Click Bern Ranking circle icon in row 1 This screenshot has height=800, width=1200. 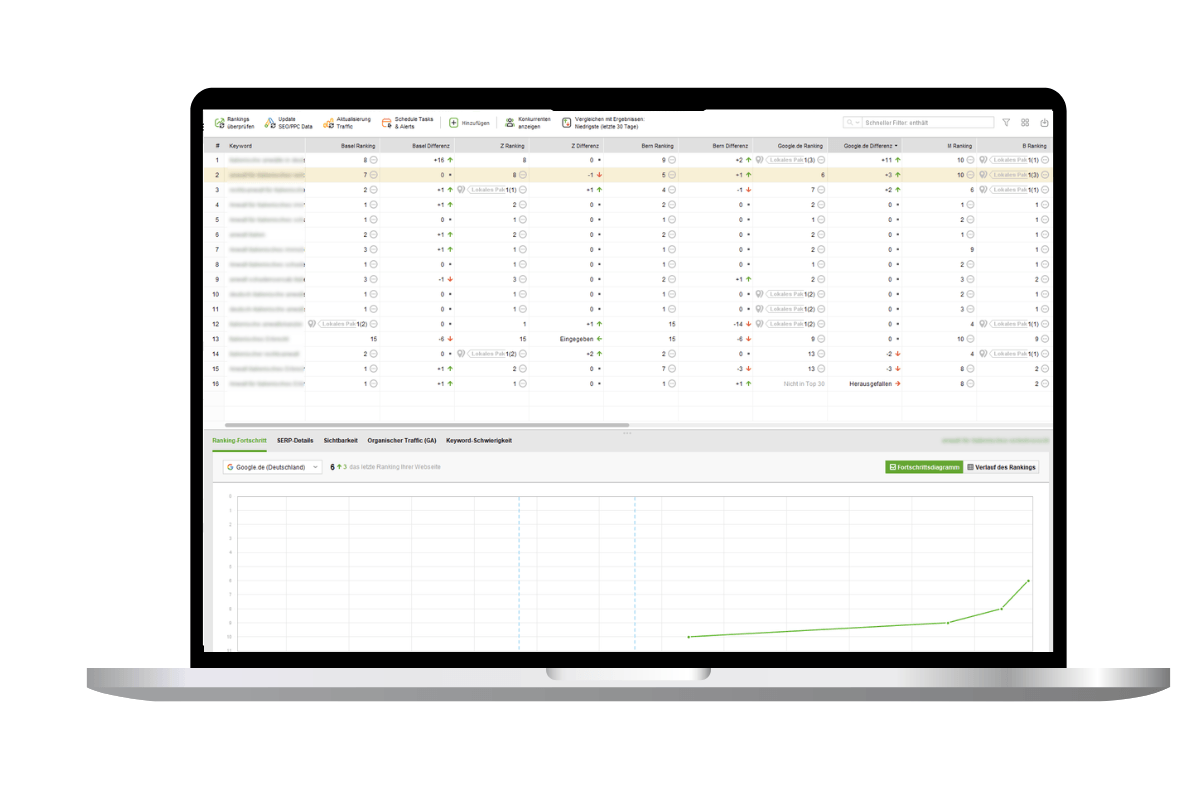(672, 159)
